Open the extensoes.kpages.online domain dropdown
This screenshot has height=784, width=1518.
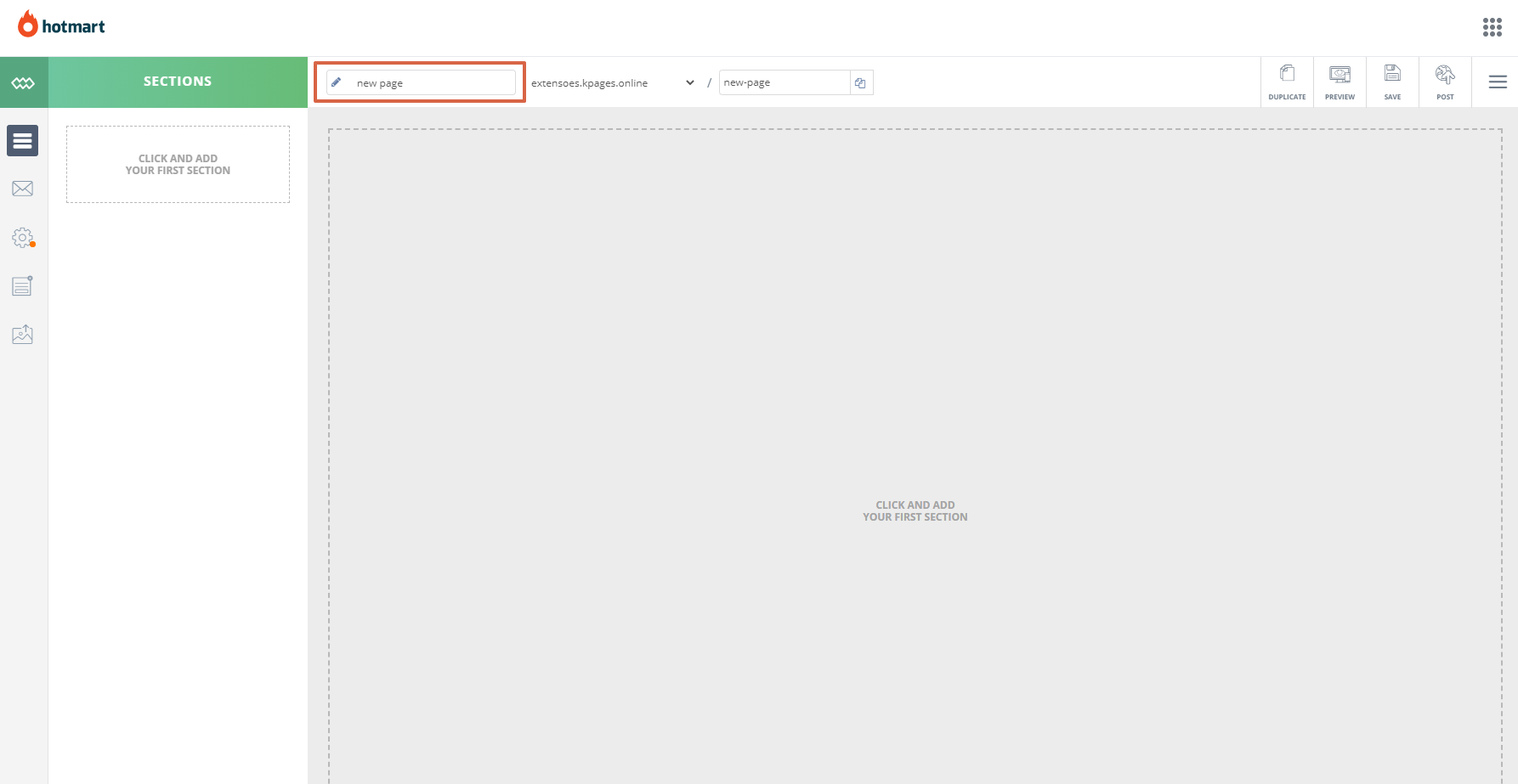[612, 82]
